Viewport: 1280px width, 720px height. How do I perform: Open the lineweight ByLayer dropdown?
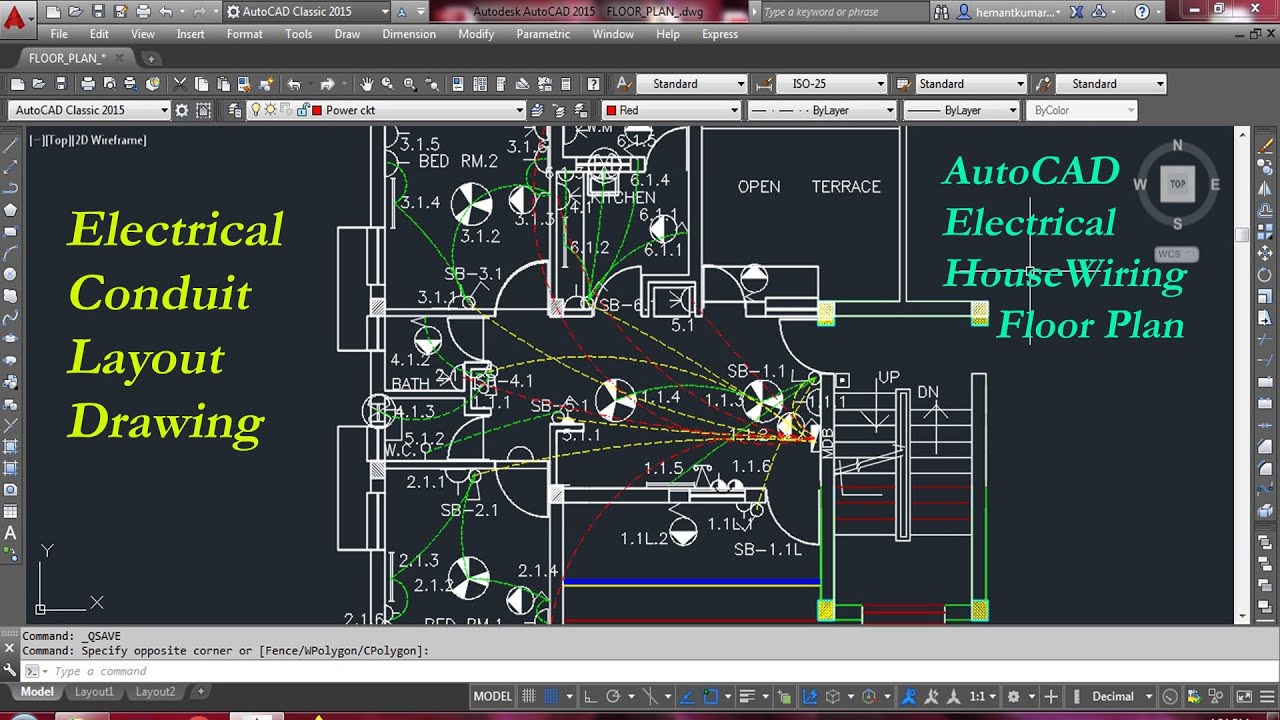pos(961,110)
